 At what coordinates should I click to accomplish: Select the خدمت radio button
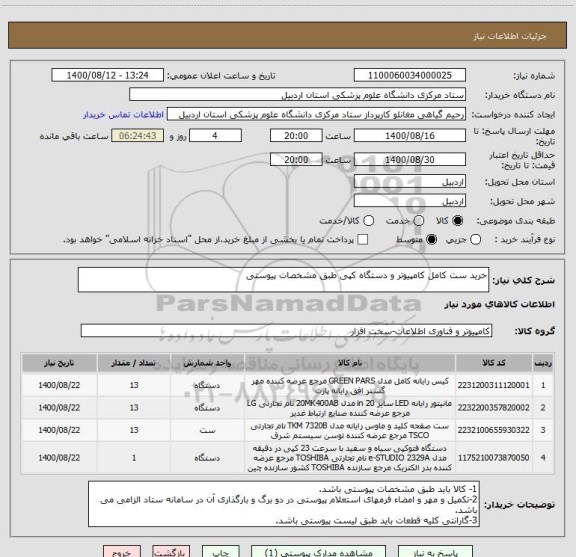[x=419, y=221]
